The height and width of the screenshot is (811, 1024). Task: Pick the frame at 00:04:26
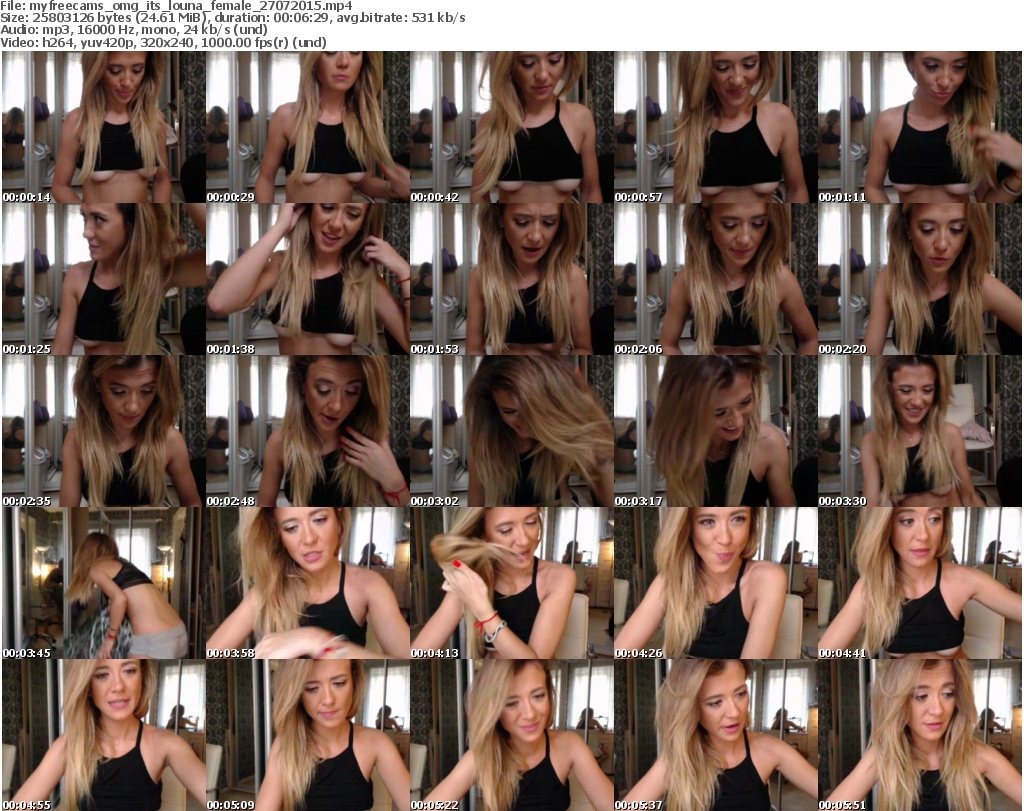tap(716, 583)
